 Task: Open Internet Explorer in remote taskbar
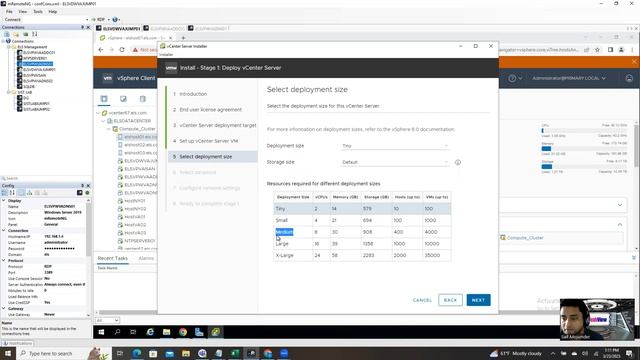click(x=150, y=332)
